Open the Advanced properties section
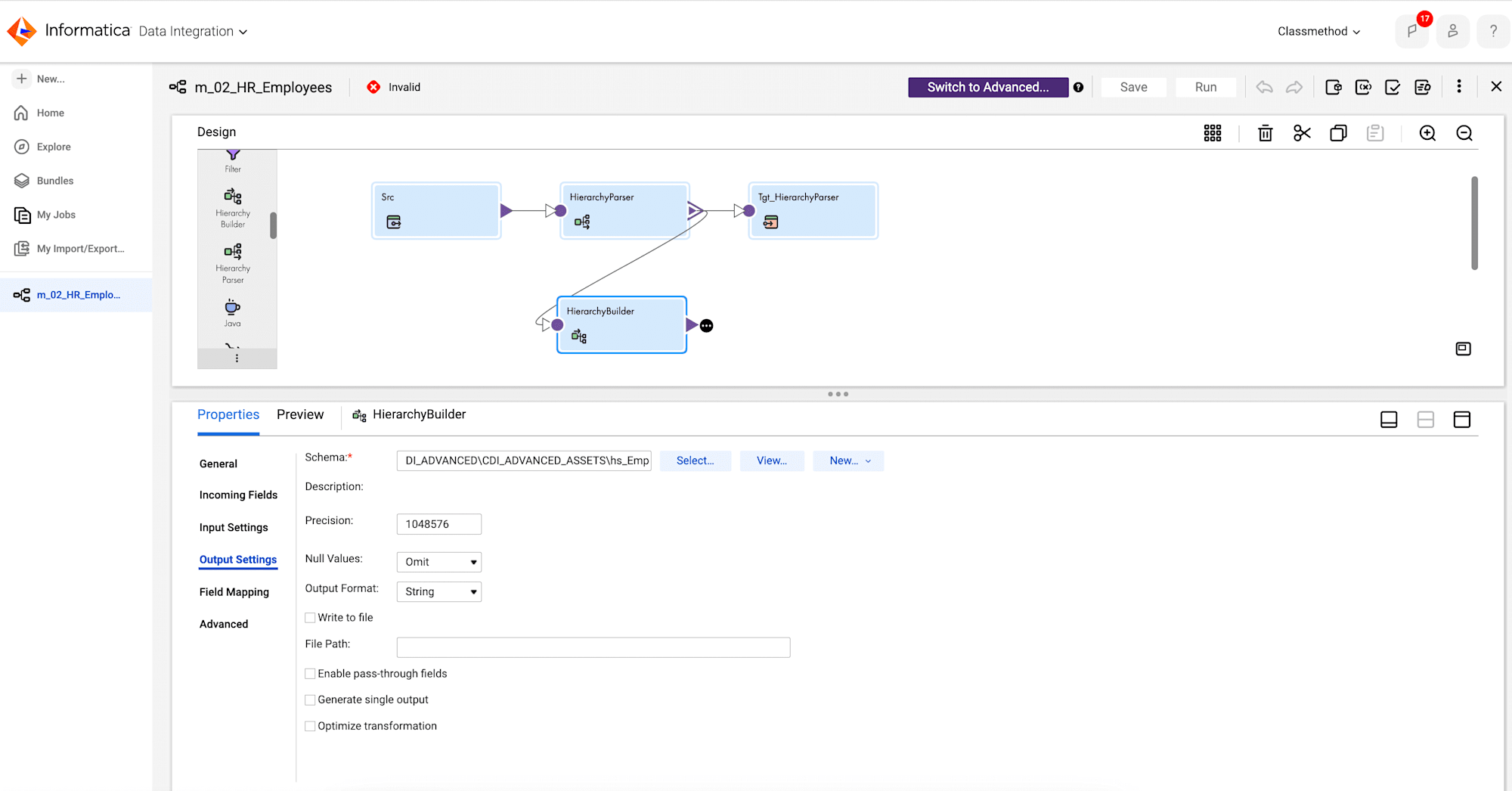 point(224,624)
